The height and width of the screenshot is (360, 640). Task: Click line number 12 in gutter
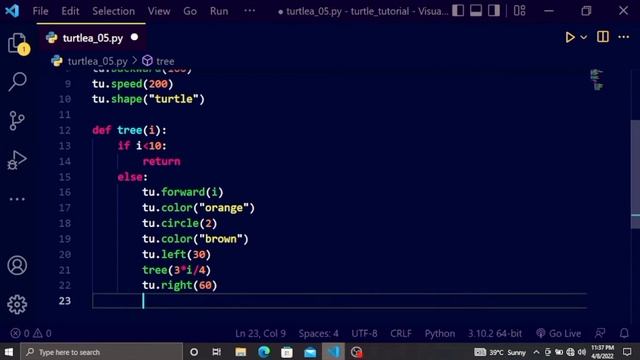64,130
